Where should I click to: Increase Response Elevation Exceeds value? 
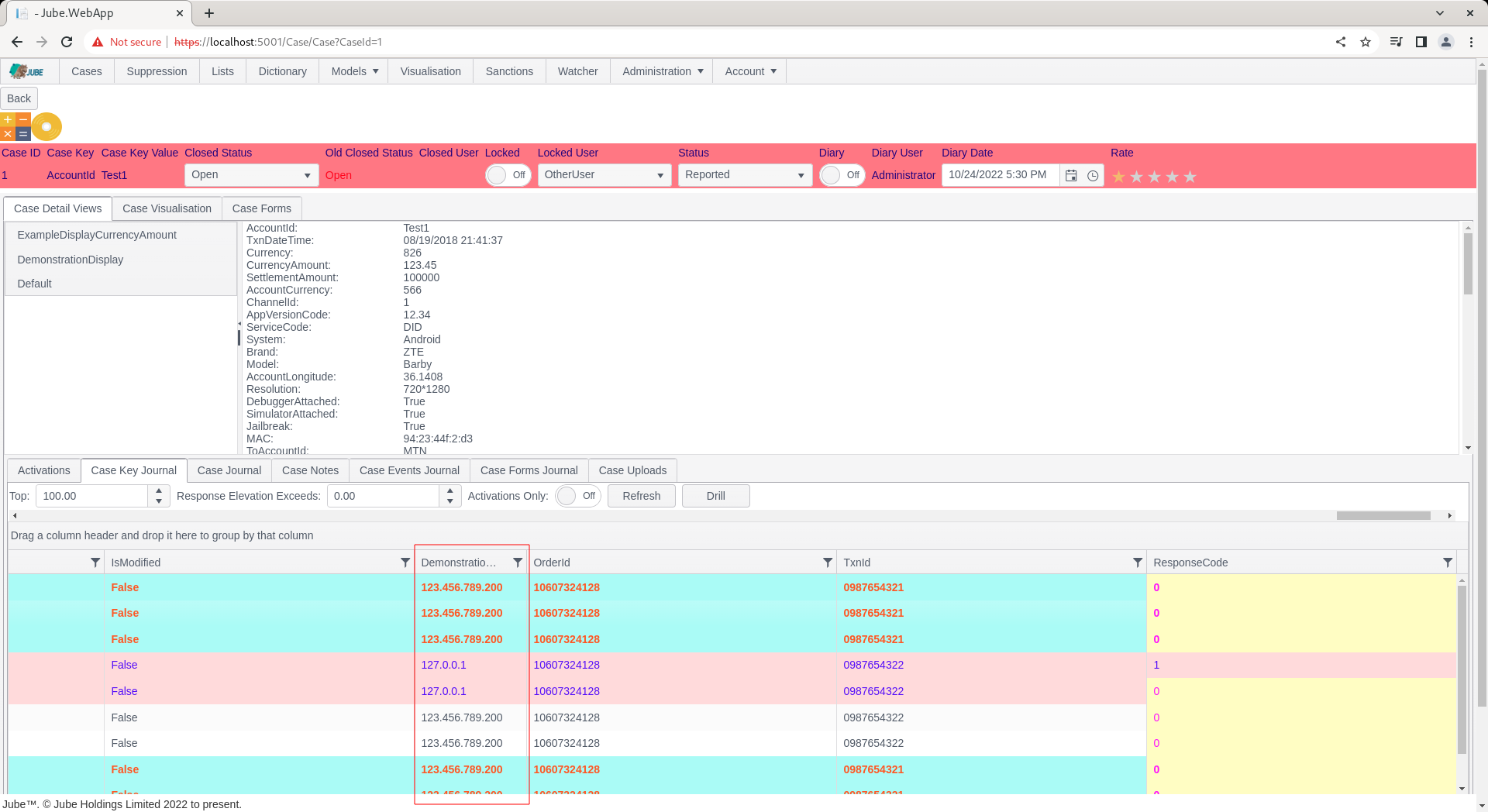pyautogui.click(x=450, y=490)
